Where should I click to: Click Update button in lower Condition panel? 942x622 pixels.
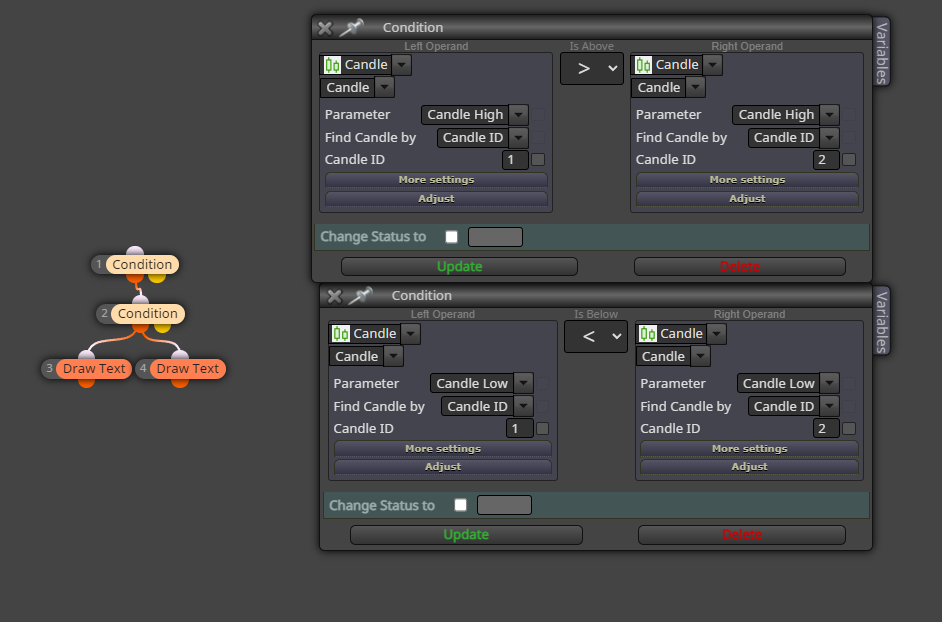(466, 535)
